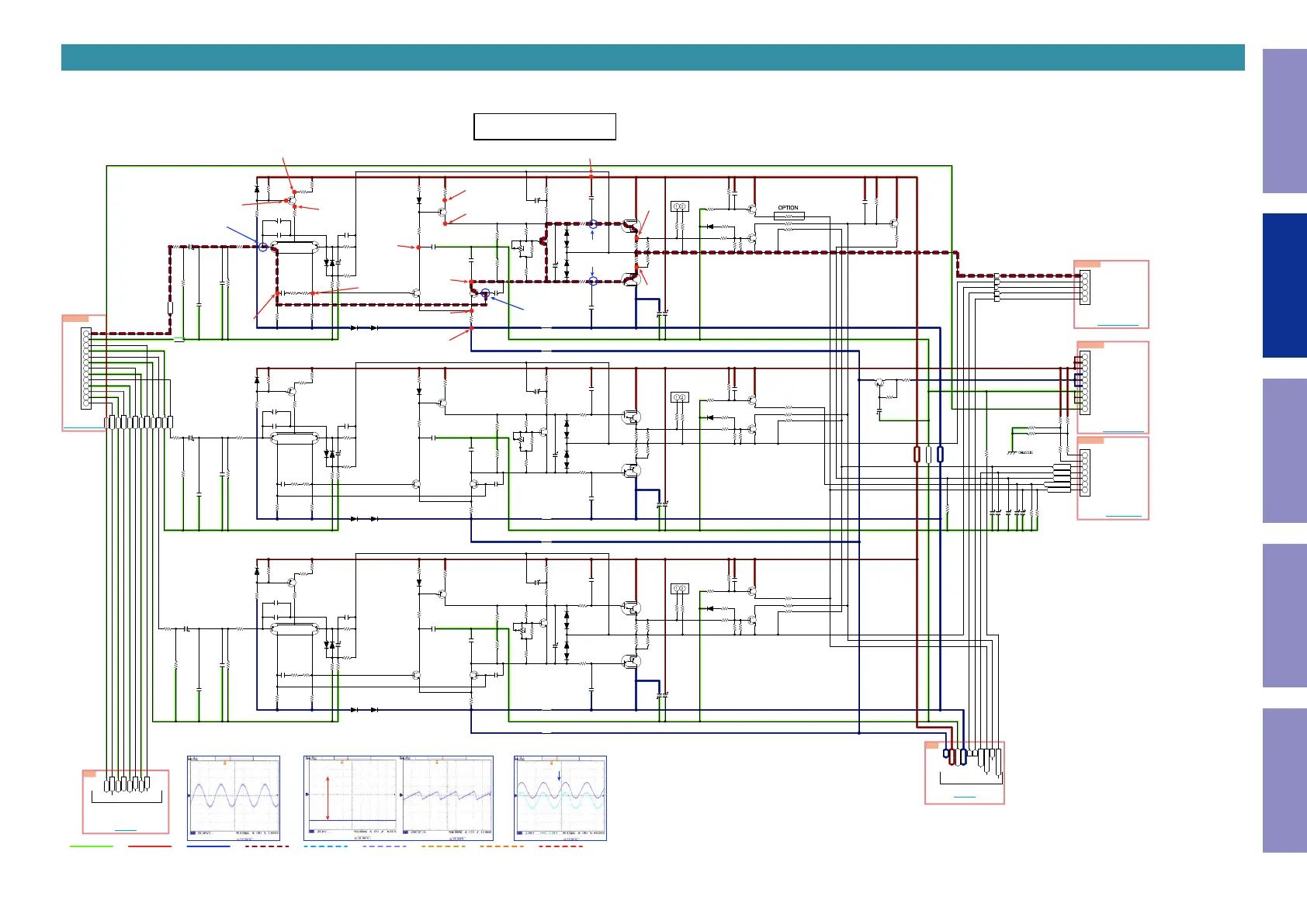Image resolution: width=1307 pixels, height=924 pixels.
Task: Open the dual sine wave oscilloscope image
Action: tap(560, 798)
